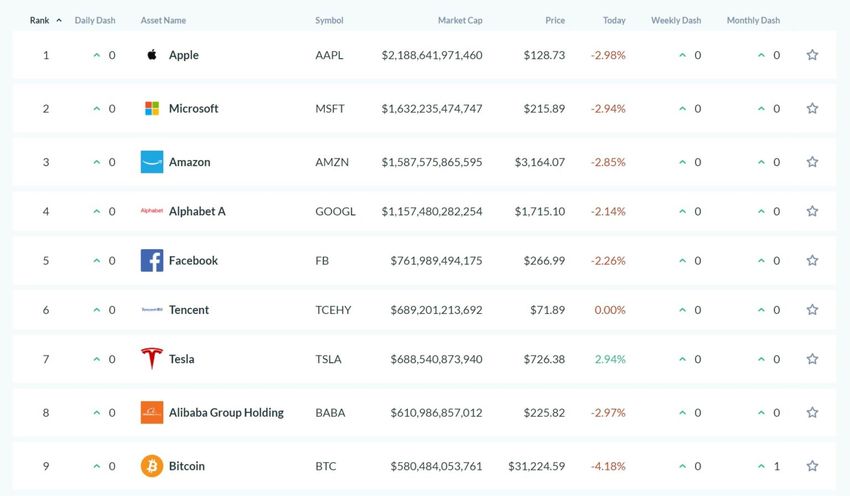Sort by Rank column header arrow
Image resolution: width=850 pixels, height=496 pixels.
point(59,20)
